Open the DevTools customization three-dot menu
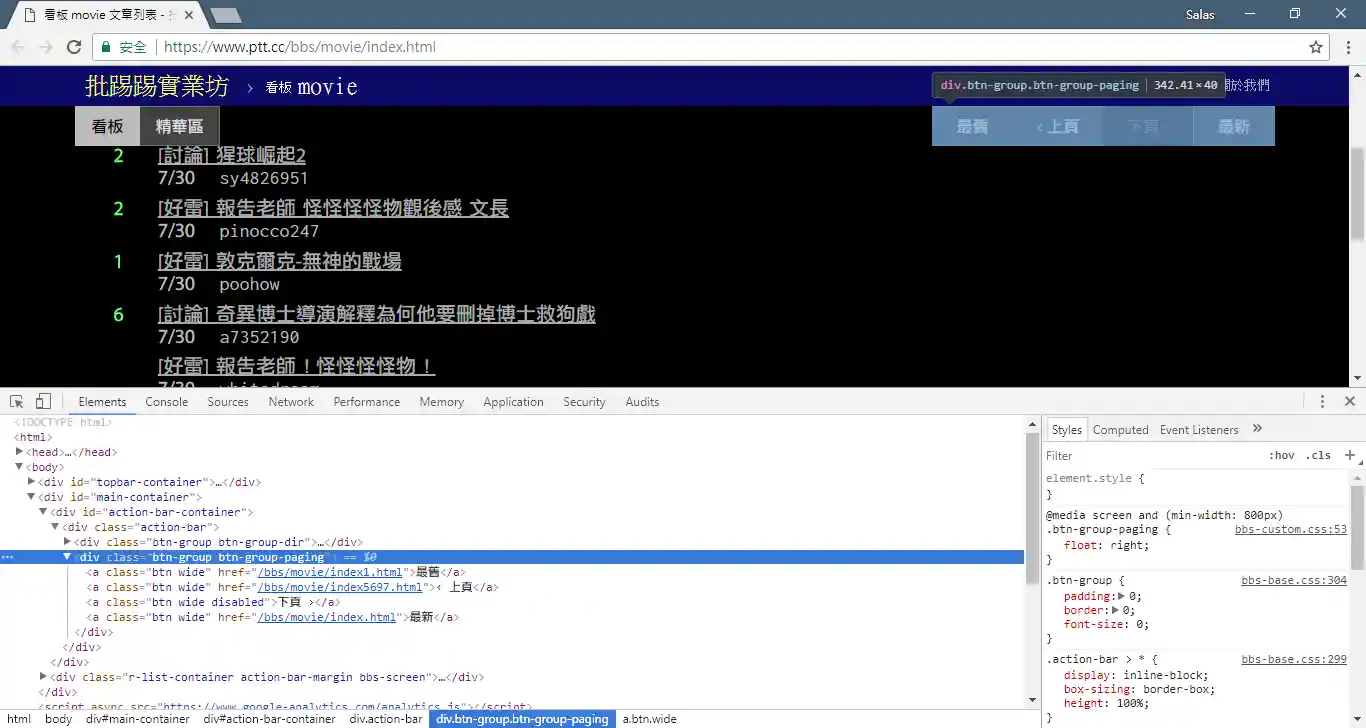 (1322, 401)
